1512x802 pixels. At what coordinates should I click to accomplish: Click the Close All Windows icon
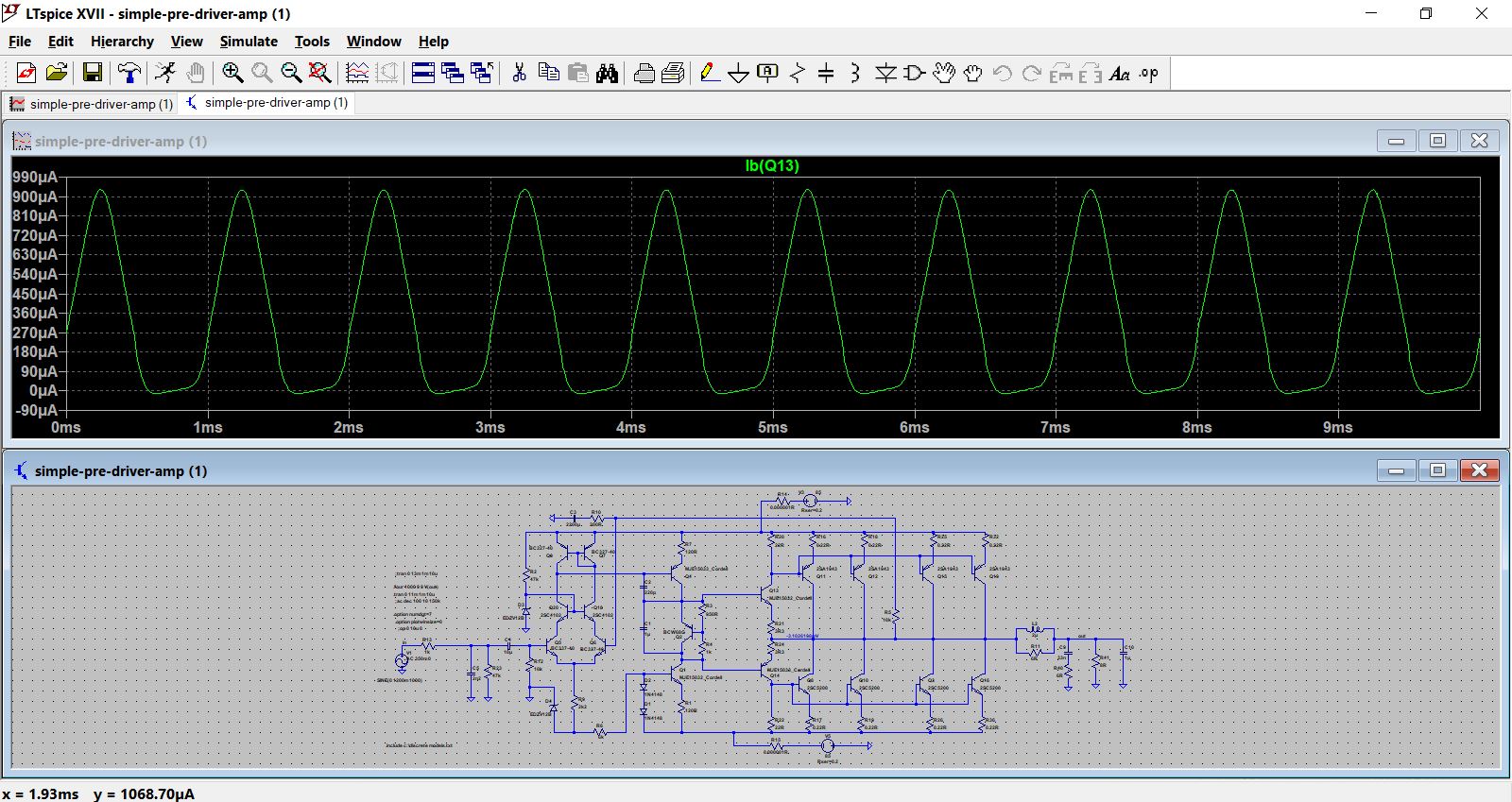click(x=482, y=73)
